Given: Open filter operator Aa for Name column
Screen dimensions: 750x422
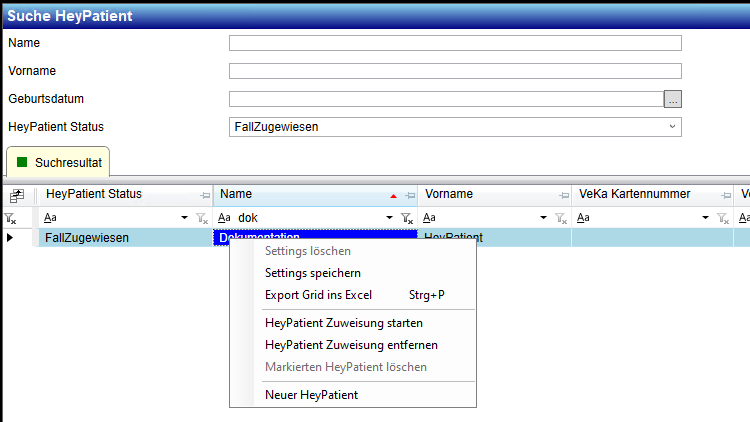Looking at the screenshot, I should click(224, 218).
